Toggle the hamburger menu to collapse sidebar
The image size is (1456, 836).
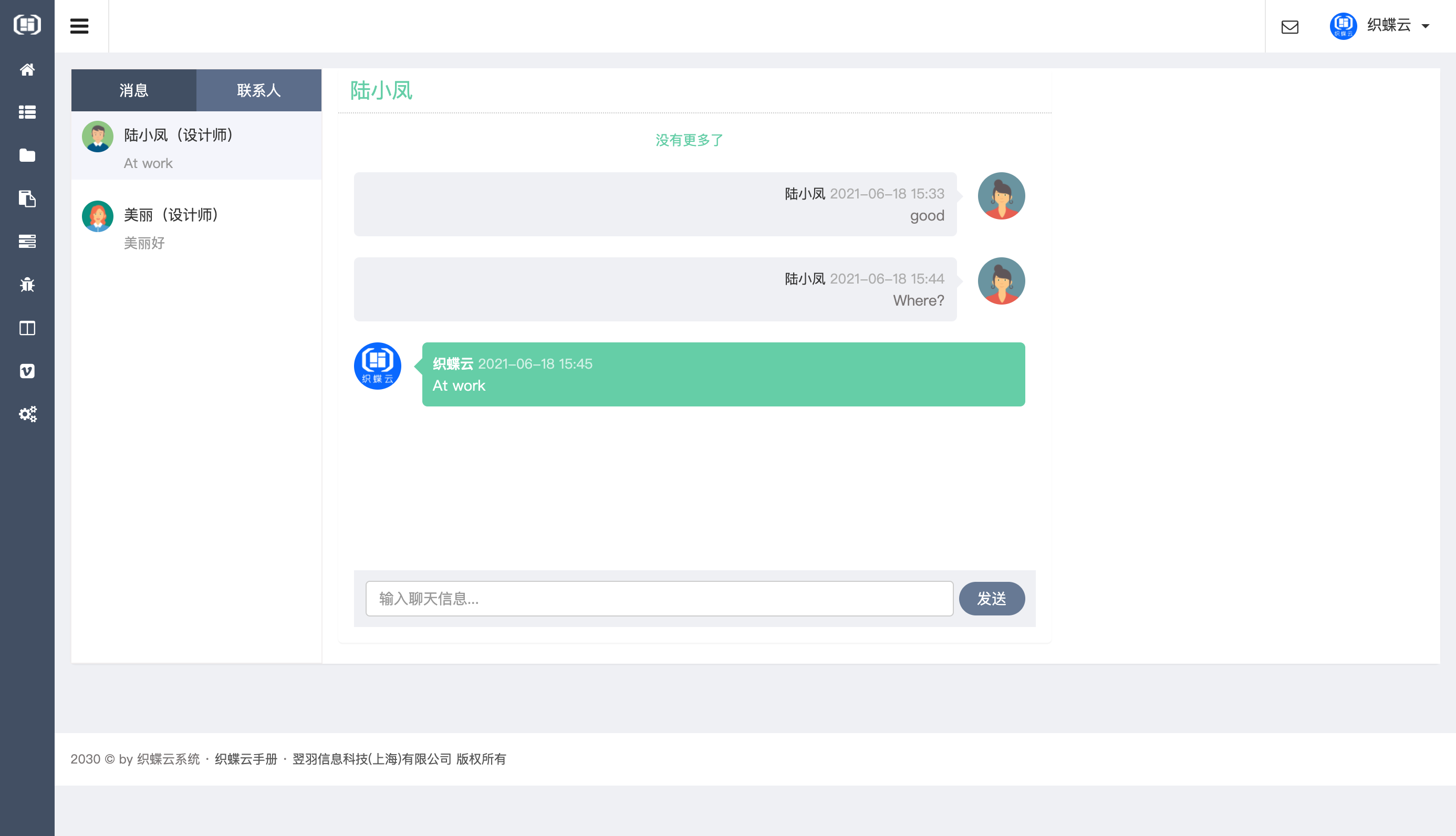[79, 26]
